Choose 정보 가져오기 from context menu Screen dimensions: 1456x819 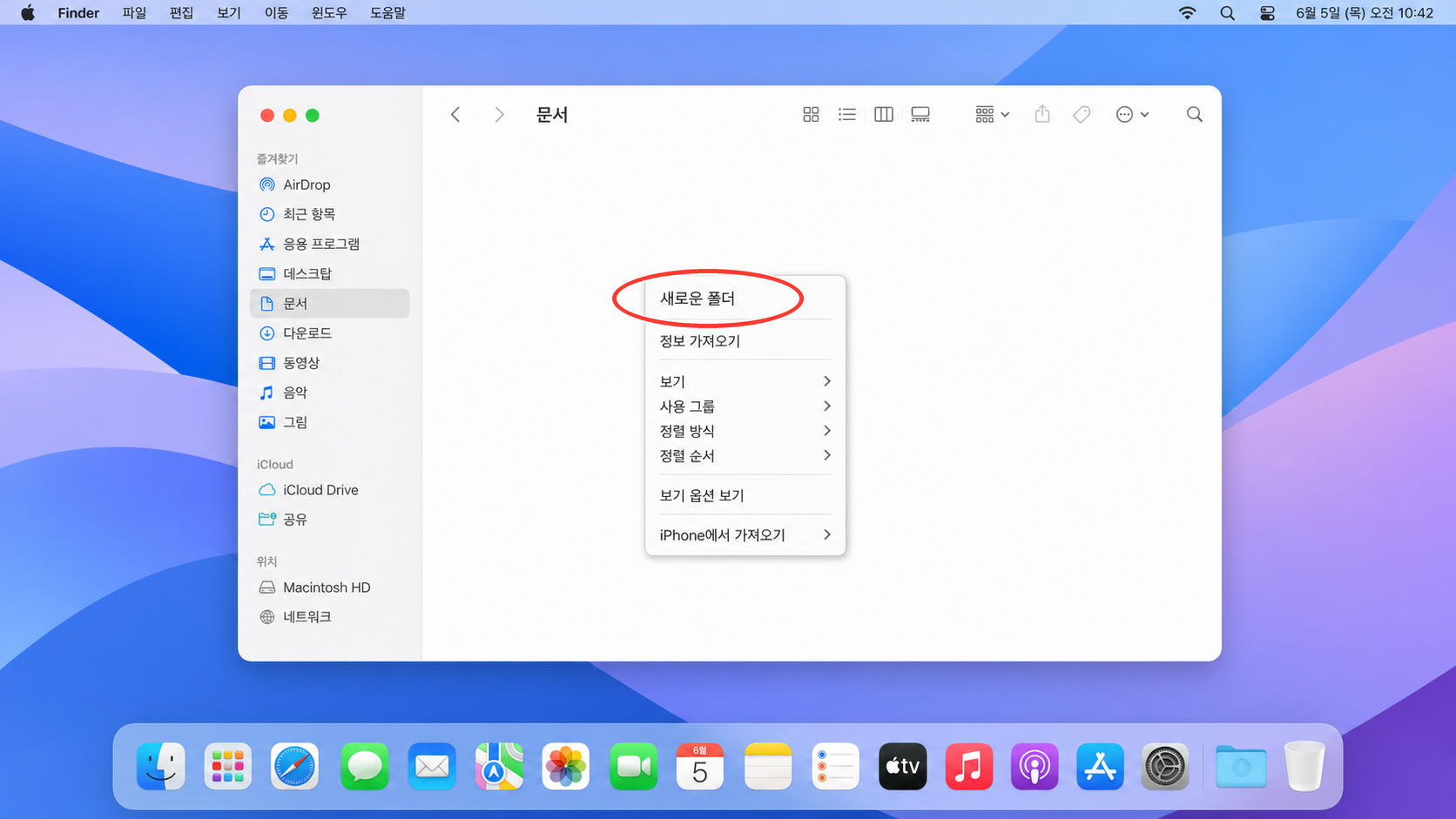[745, 341]
